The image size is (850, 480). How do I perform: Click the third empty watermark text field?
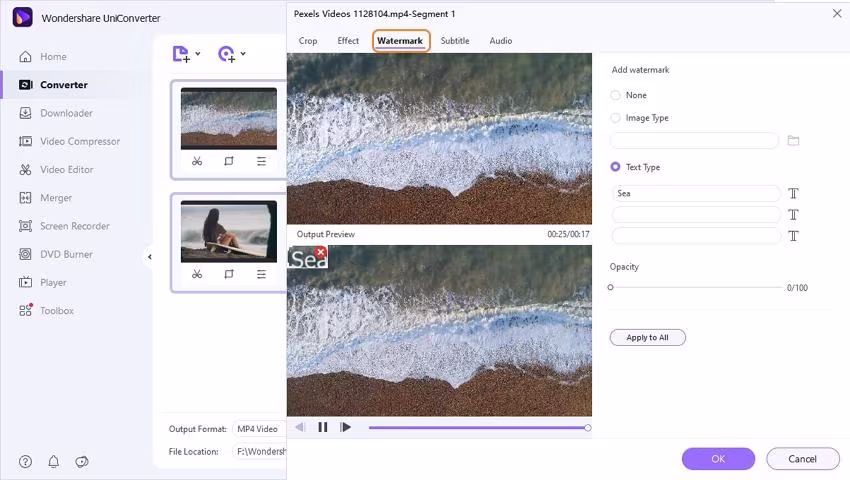click(696, 236)
